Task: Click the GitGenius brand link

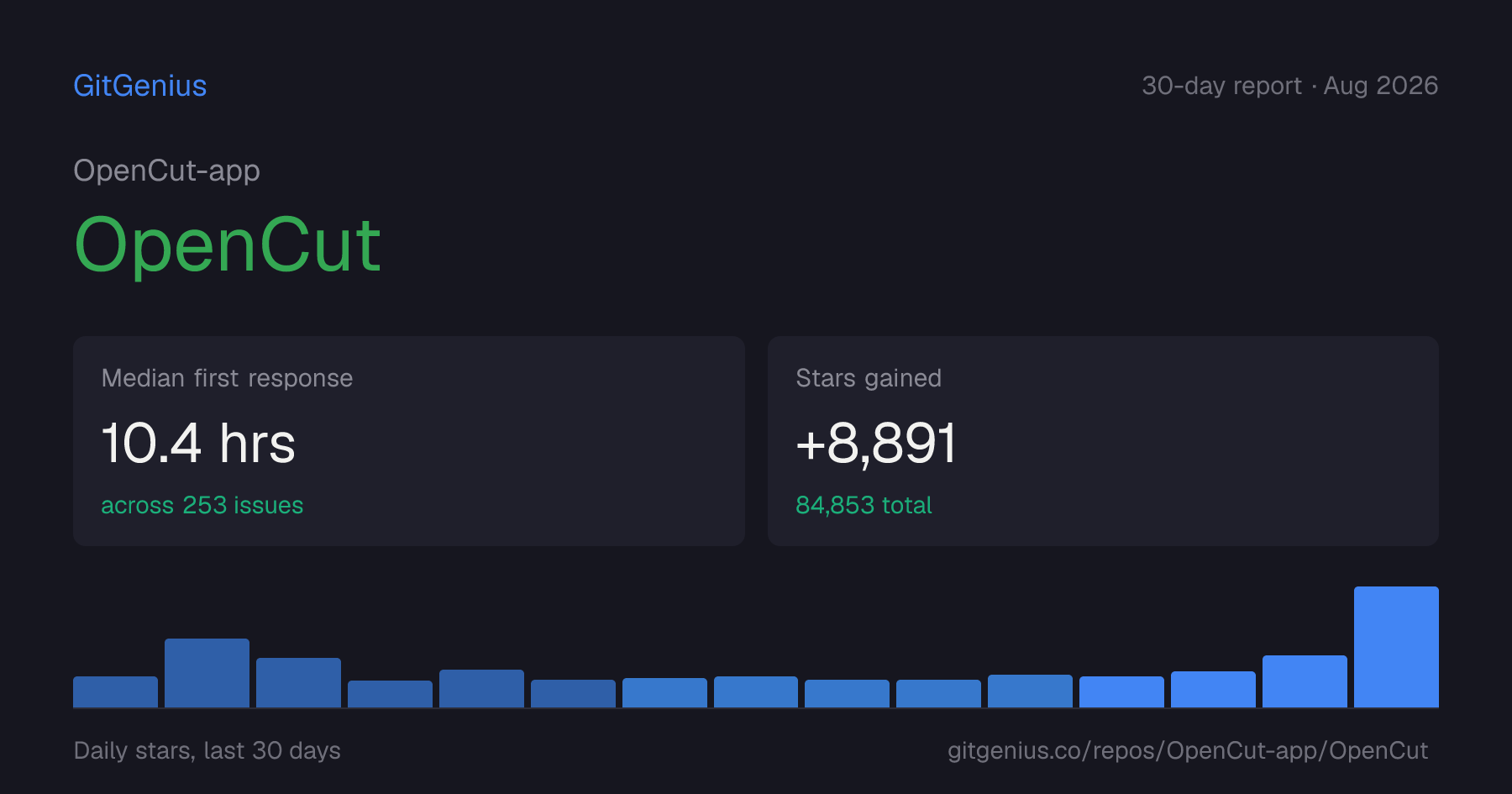Action: [x=139, y=86]
